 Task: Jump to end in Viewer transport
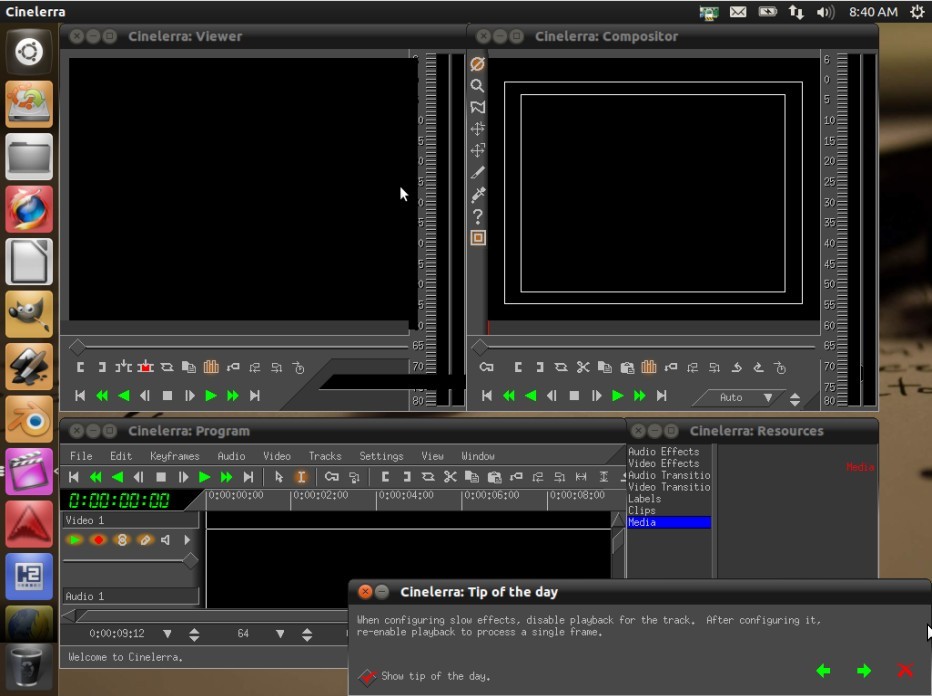pos(254,396)
